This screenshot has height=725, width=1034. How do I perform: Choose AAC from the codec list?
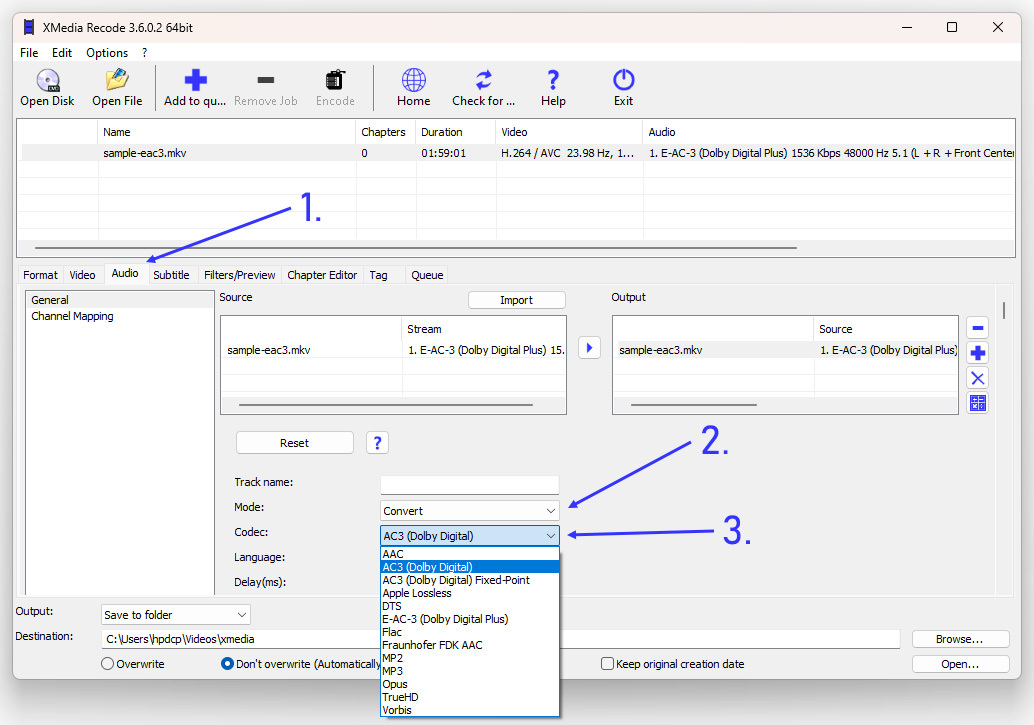[x=470, y=554]
